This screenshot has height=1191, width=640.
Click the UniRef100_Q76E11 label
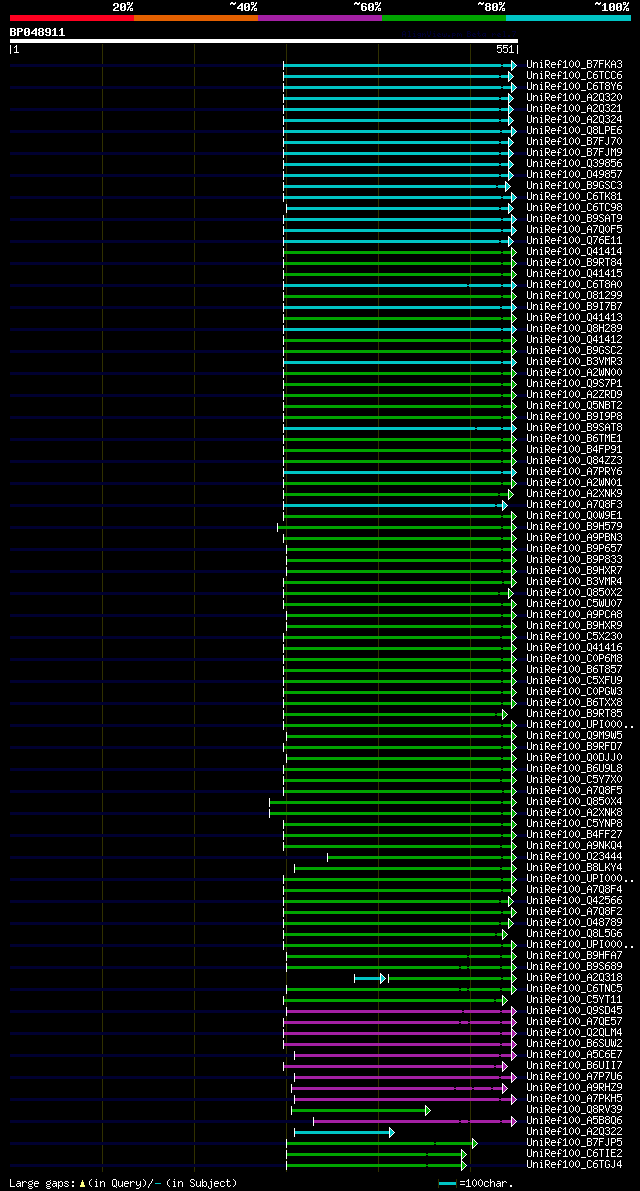574,241
